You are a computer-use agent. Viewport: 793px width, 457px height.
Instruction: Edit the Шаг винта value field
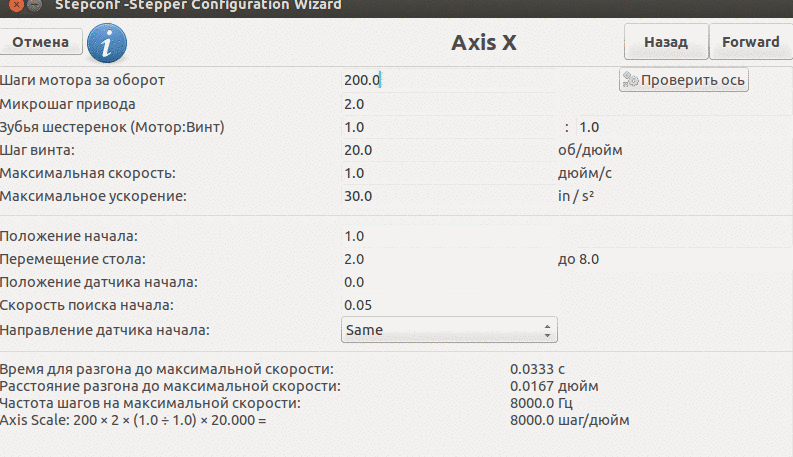[440, 150]
